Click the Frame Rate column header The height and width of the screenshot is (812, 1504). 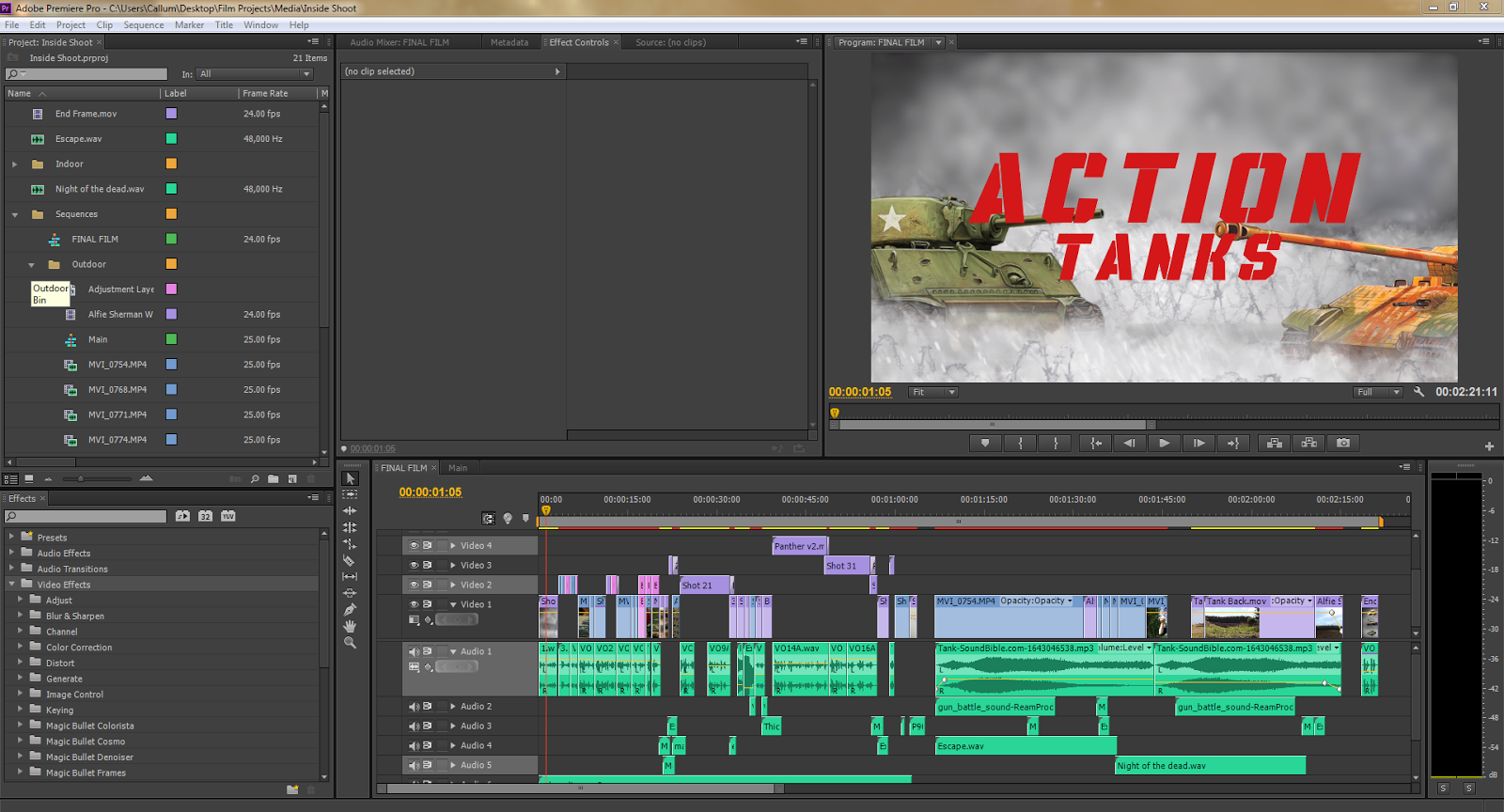(278, 93)
